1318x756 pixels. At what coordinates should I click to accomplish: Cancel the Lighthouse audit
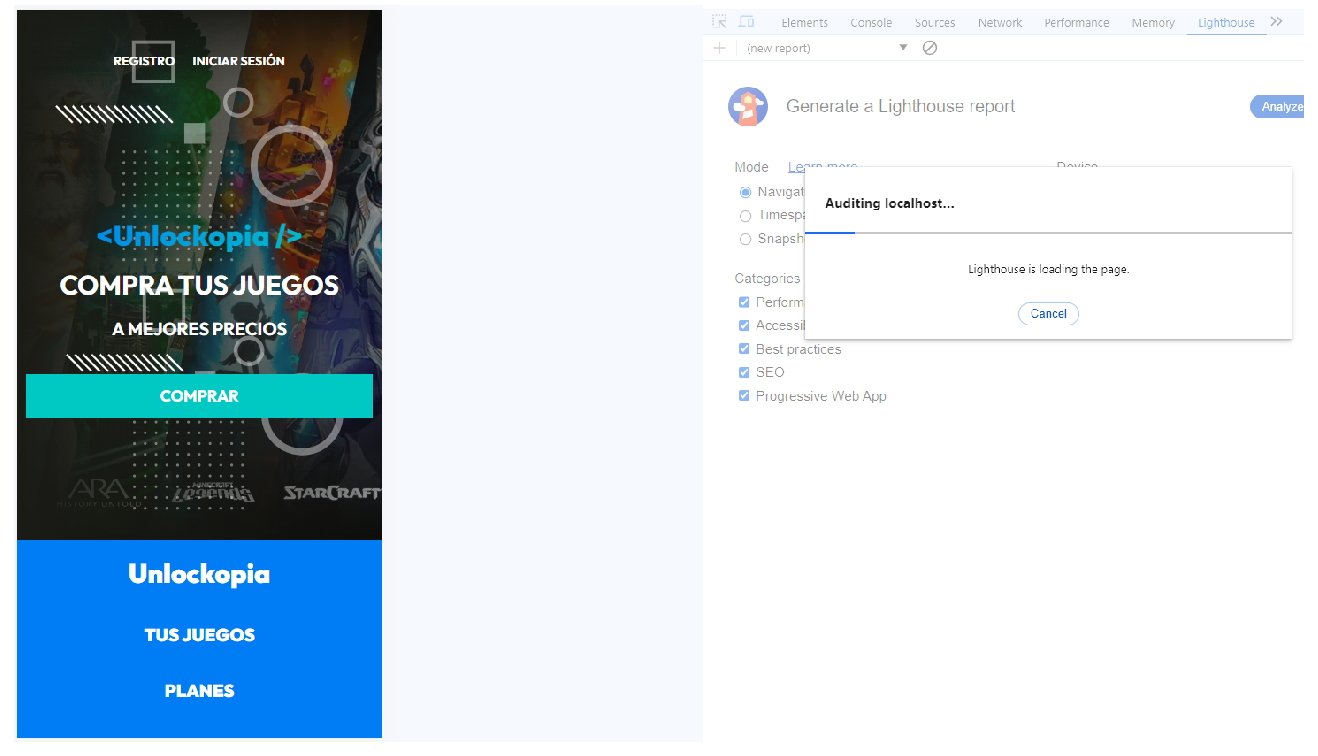point(1048,314)
